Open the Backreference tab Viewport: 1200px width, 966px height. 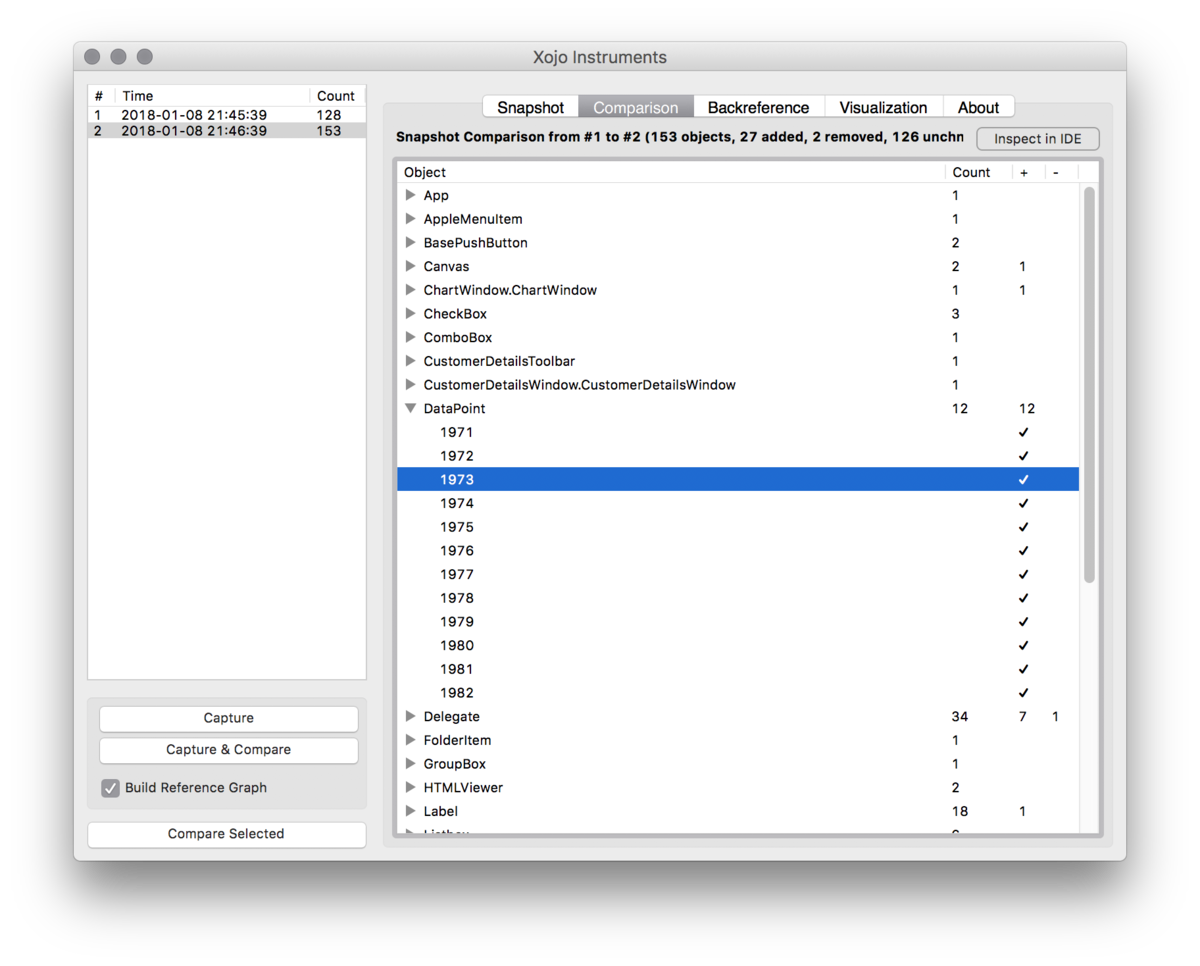click(x=759, y=107)
